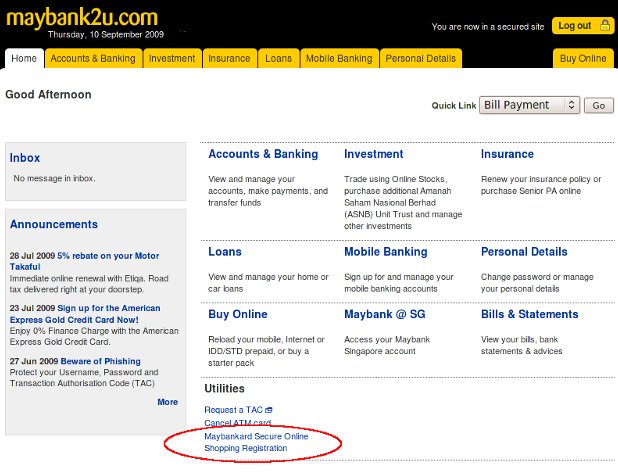Image resolution: width=618 pixels, height=472 pixels.
Task: Click the date 'Thursday, 10 September 2009'
Action: pyautogui.click(x=106, y=35)
